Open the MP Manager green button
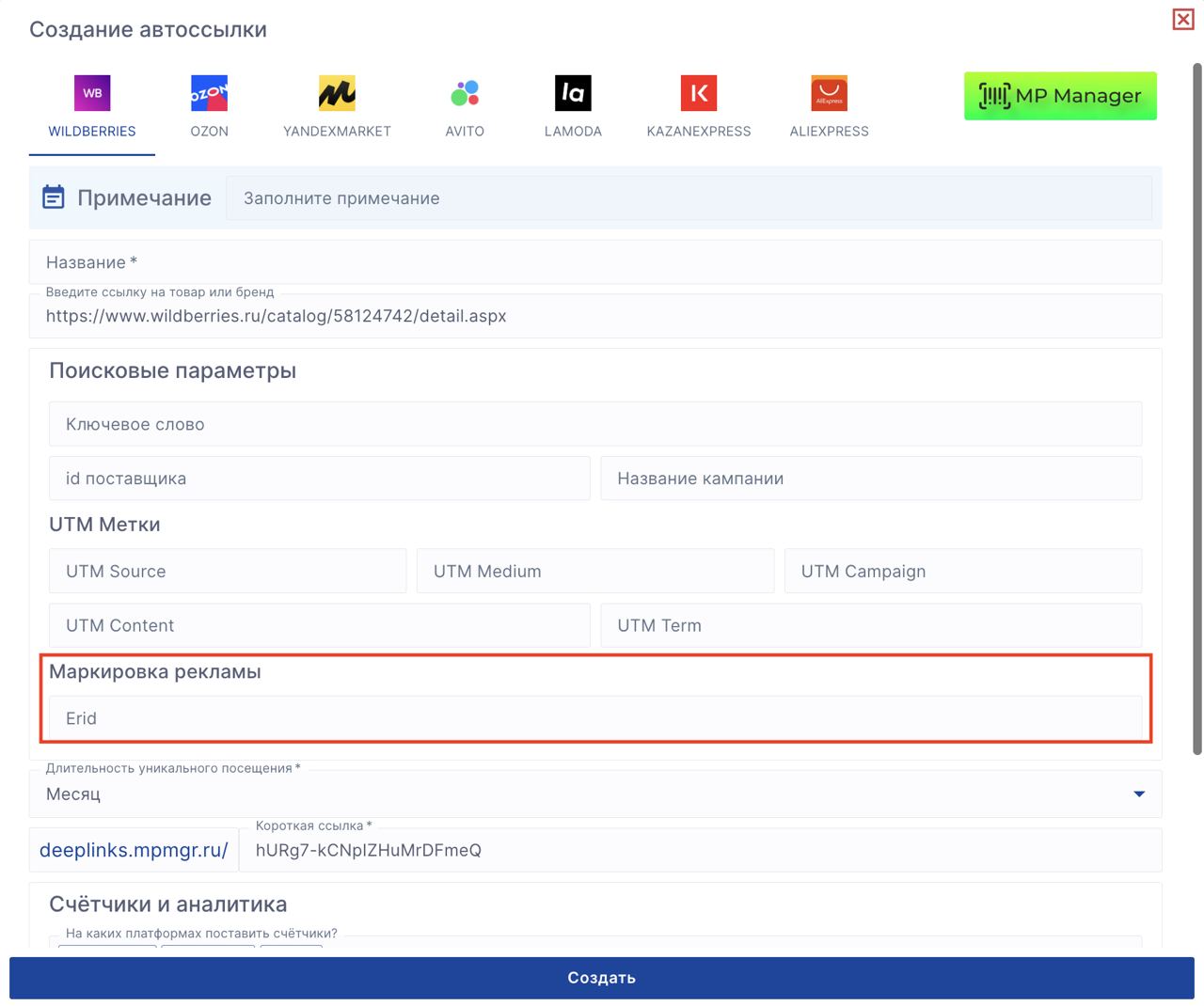Image resolution: width=1204 pixels, height=1006 pixels. (x=1060, y=96)
